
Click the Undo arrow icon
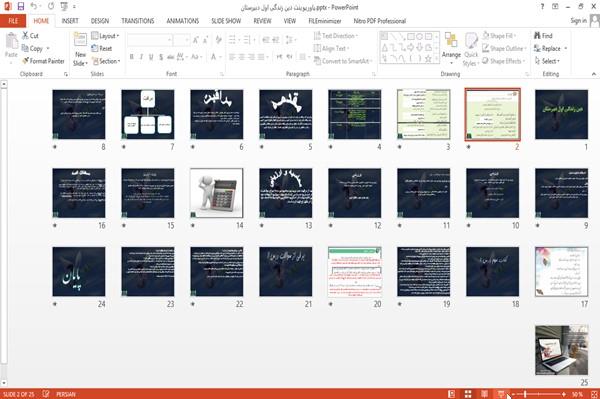point(34,7)
